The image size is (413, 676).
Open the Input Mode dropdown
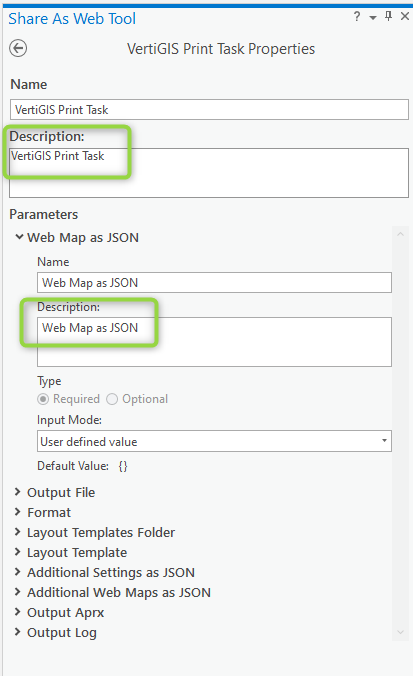pyautogui.click(x=214, y=441)
